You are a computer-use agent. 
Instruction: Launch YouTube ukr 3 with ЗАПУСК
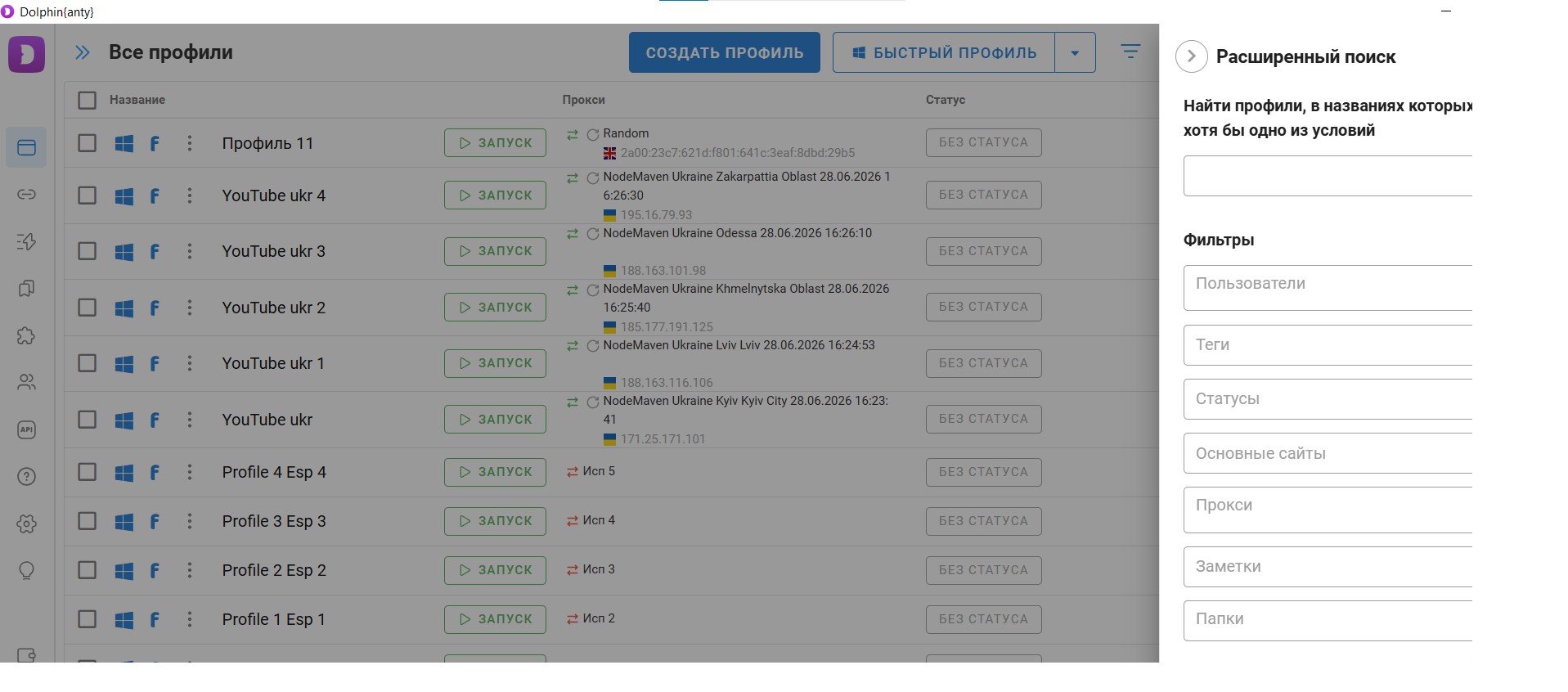click(x=495, y=251)
